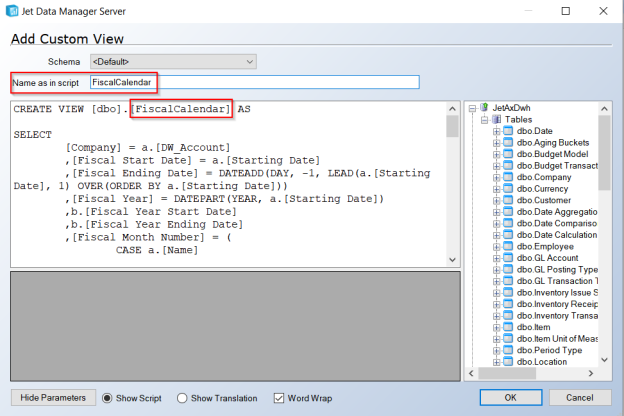The width and height of the screenshot is (624, 416).
Task: Click the dbo.Date table icon
Action: (x=508, y=131)
